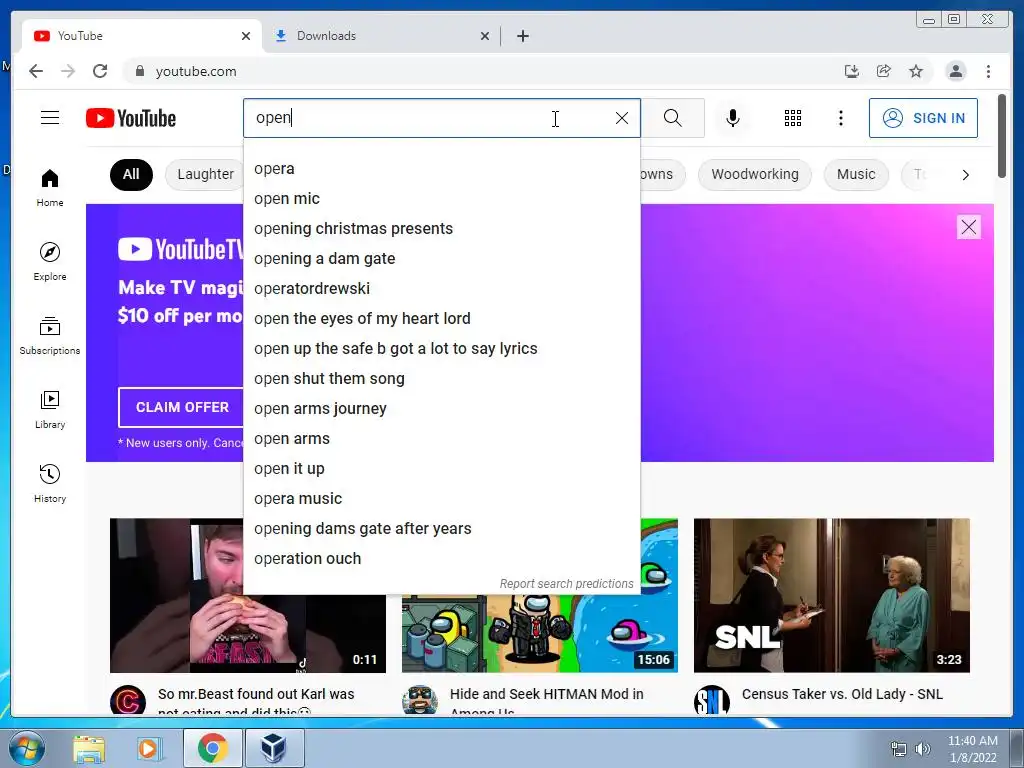Select the Music filter chip
The image size is (1024, 768).
[856, 174]
